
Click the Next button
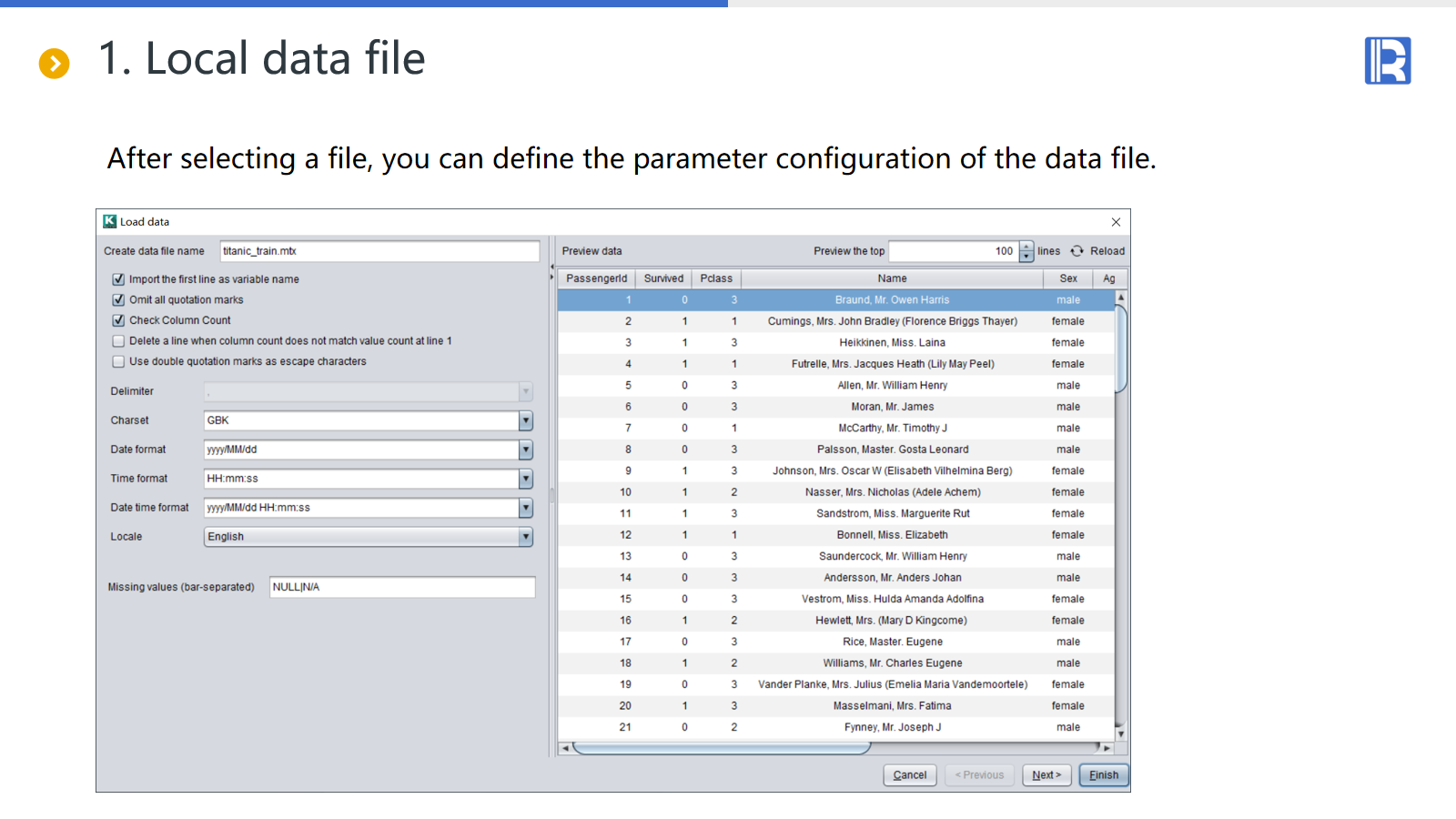coord(1046,775)
